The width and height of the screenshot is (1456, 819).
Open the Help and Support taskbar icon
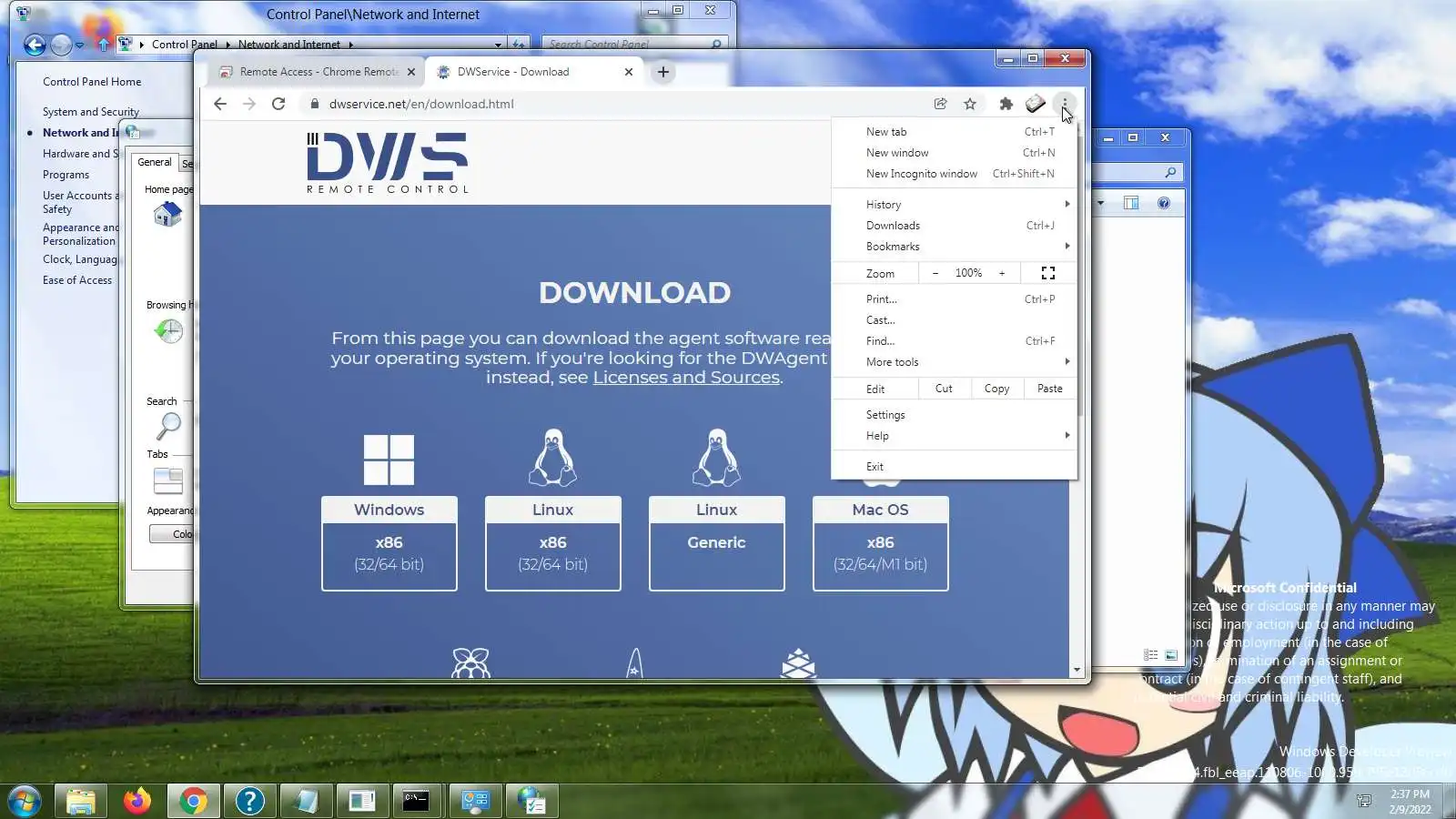click(x=249, y=801)
